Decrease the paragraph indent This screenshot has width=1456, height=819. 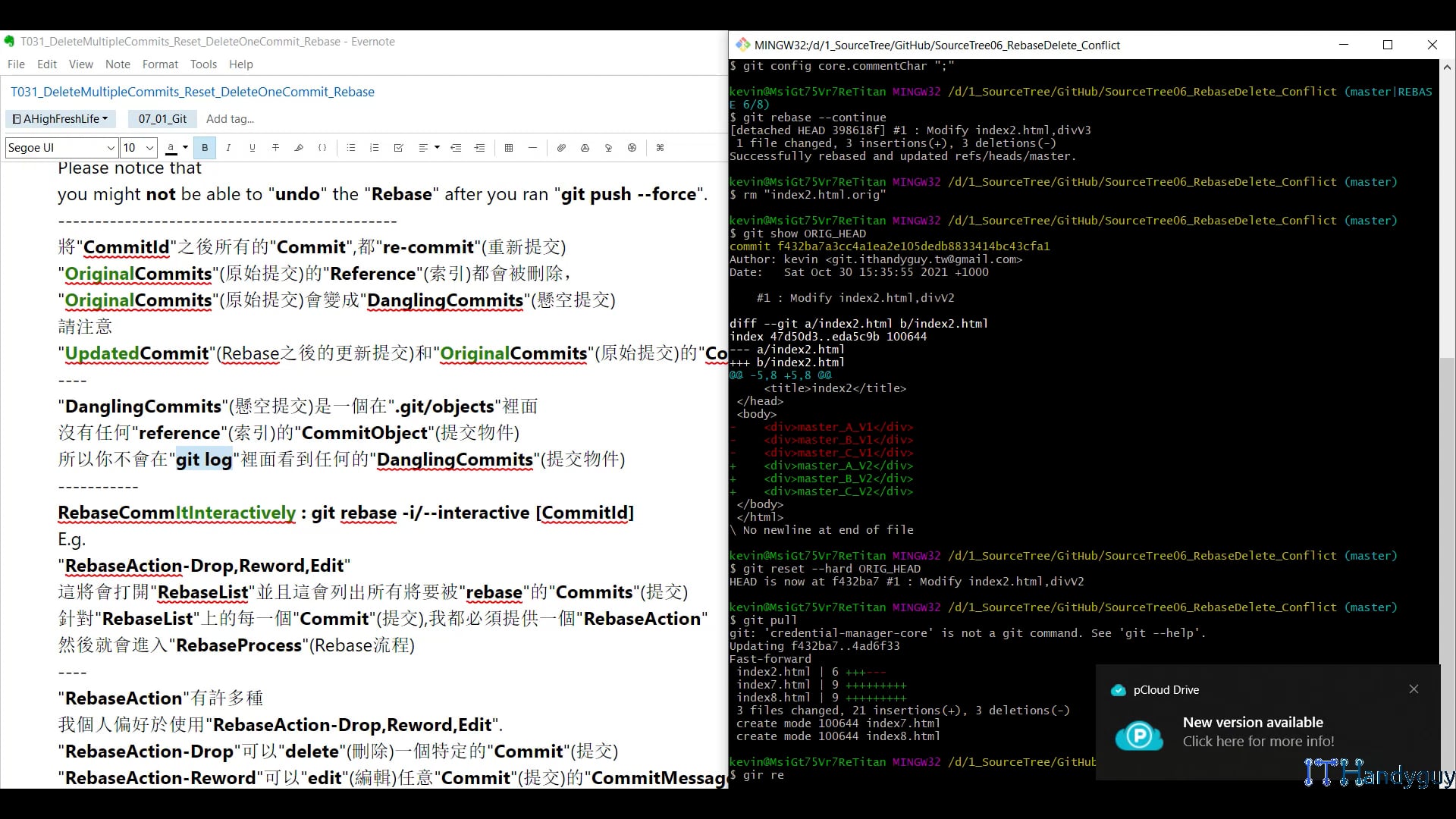point(456,147)
